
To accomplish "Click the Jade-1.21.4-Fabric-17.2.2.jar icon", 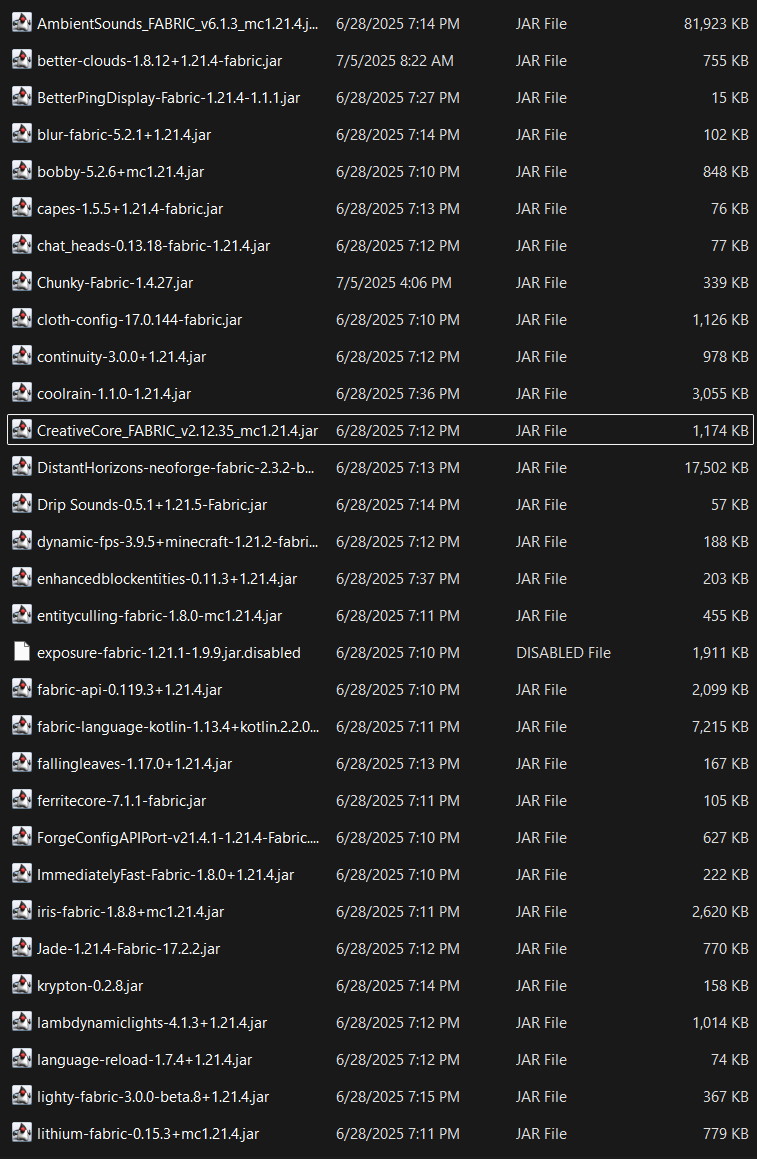I will click(x=22, y=948).
